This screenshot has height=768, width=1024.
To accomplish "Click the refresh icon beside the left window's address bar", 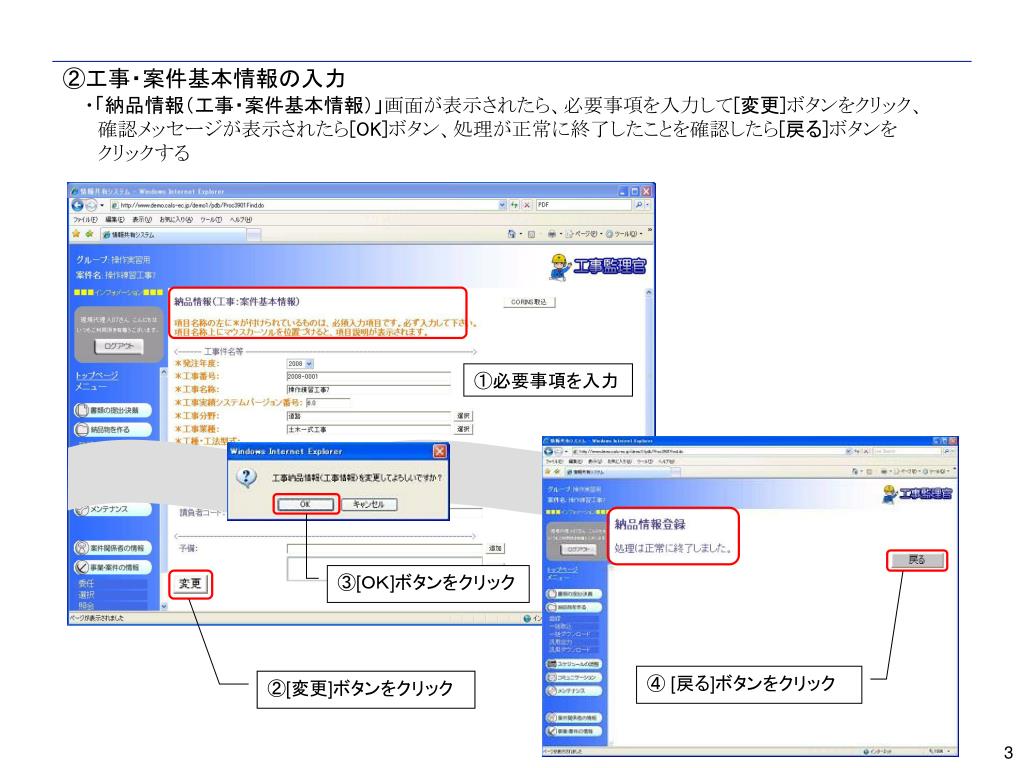I will pyautogui.click(x=515, y=205).
